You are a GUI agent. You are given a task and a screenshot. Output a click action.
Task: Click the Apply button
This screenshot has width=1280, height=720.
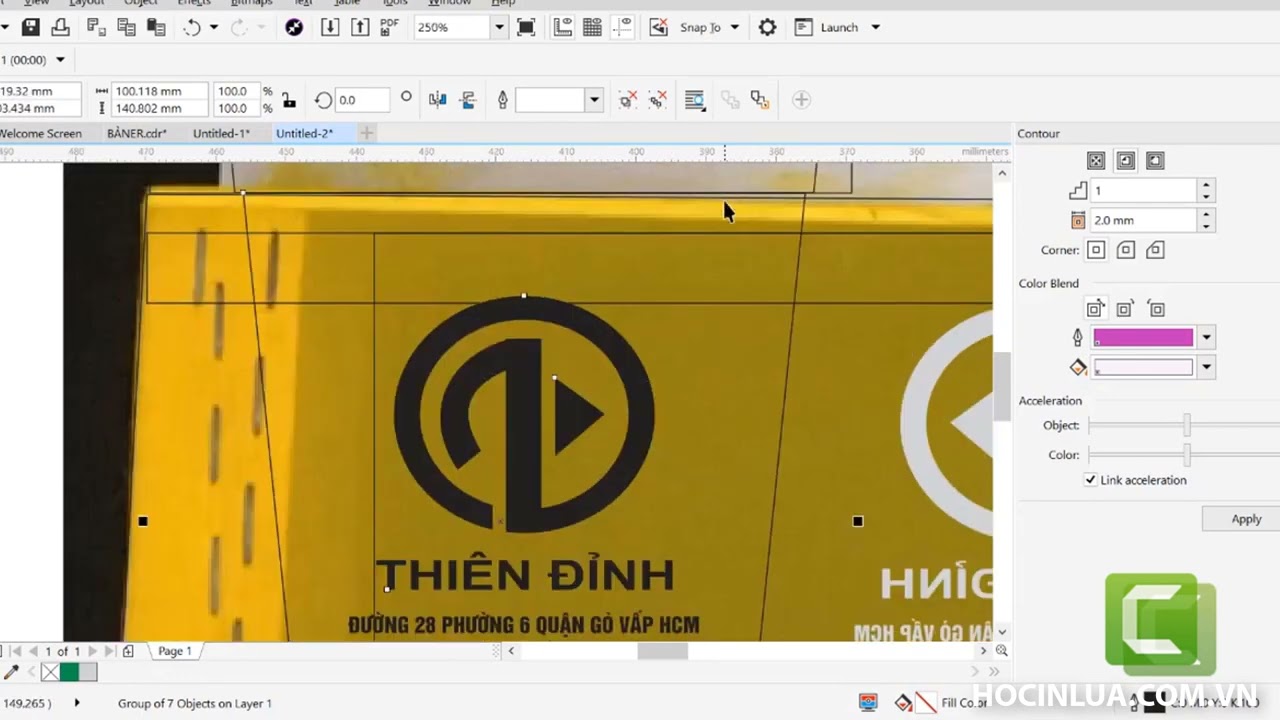pos(1246,519)
